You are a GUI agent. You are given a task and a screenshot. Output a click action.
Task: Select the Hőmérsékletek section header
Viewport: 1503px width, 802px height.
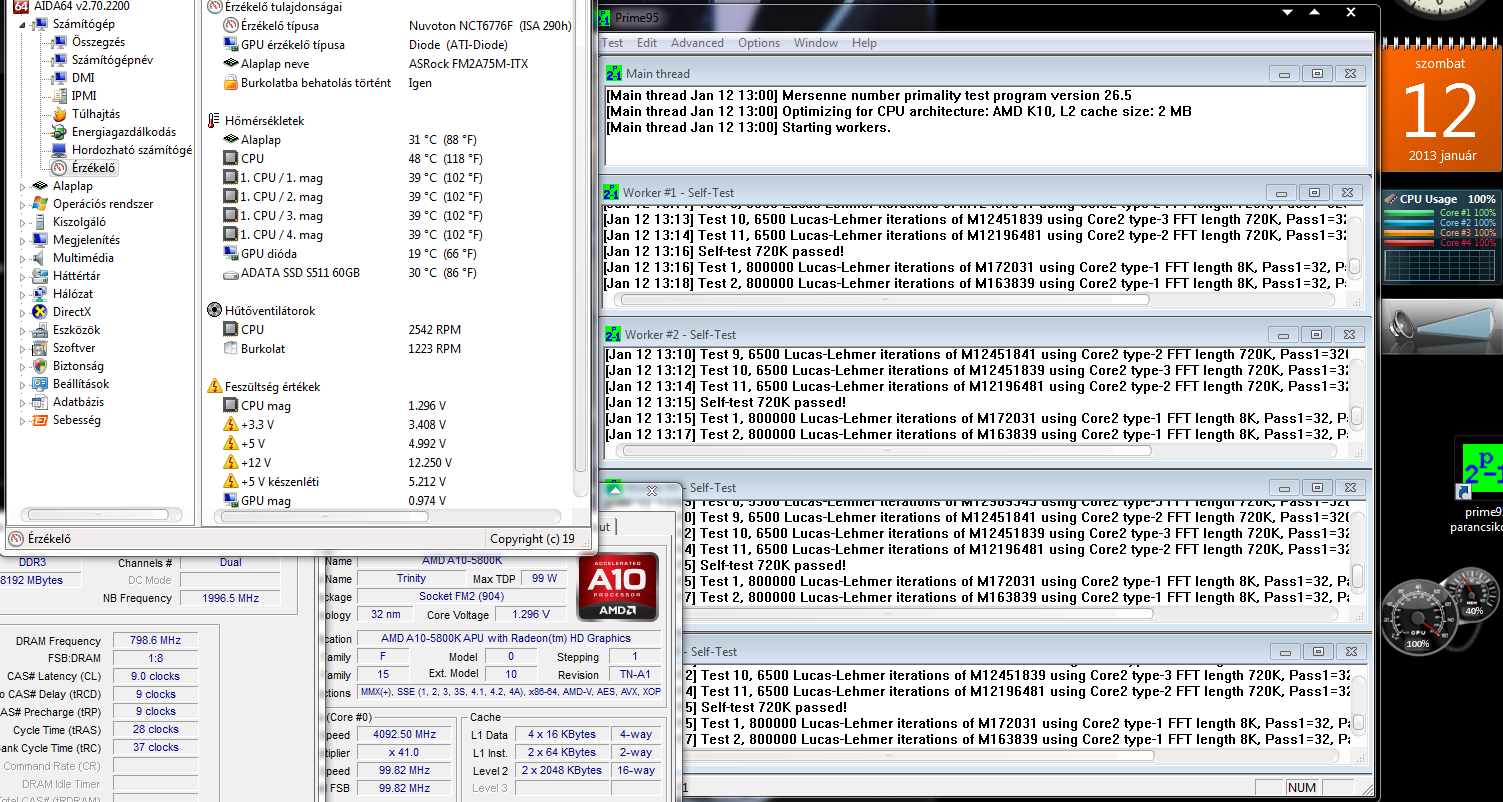click(x=264, y=121)
